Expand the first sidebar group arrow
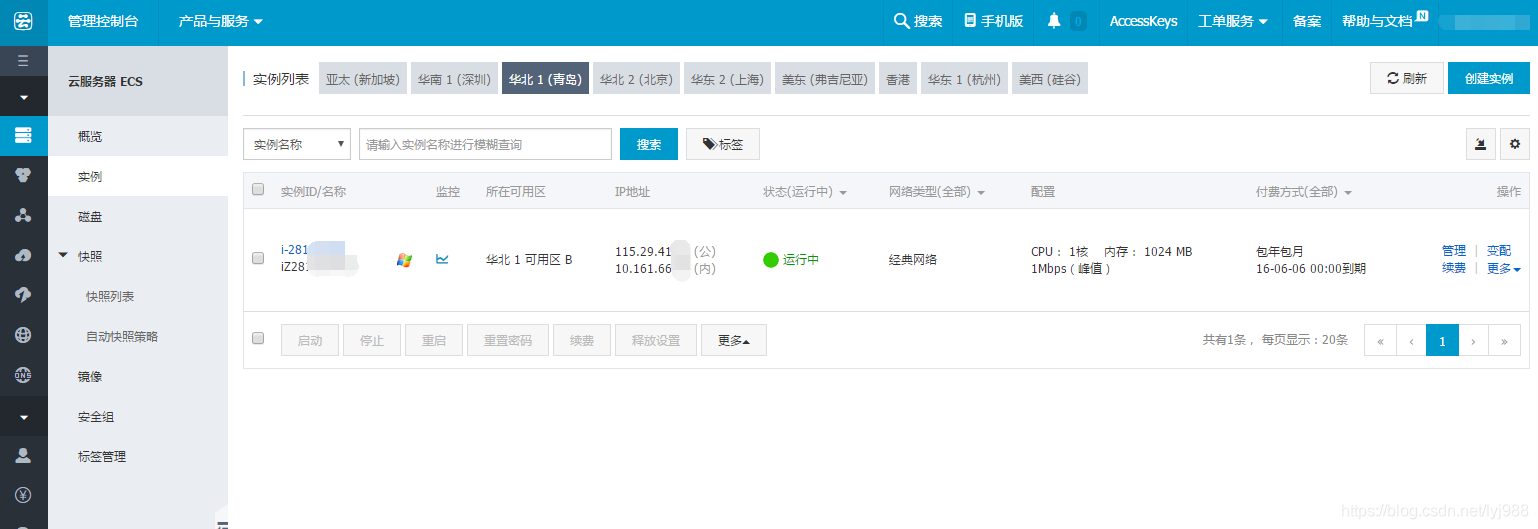 [23, 98]
